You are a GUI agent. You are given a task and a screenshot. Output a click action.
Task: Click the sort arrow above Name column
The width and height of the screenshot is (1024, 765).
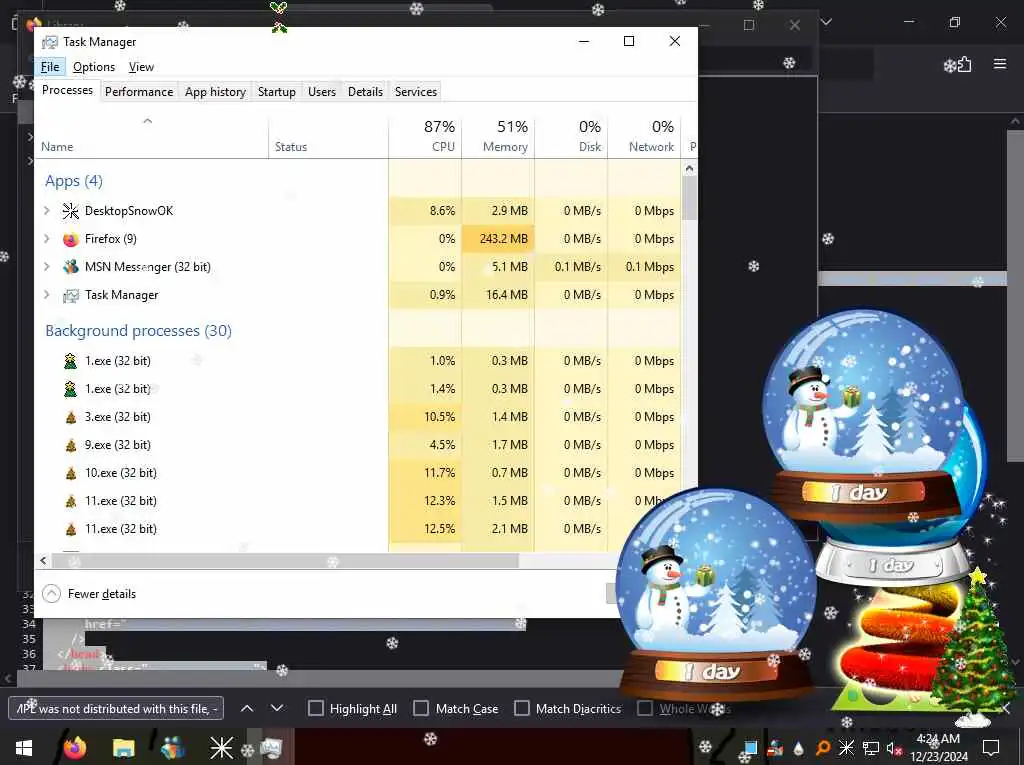click(x=148, y=121)
